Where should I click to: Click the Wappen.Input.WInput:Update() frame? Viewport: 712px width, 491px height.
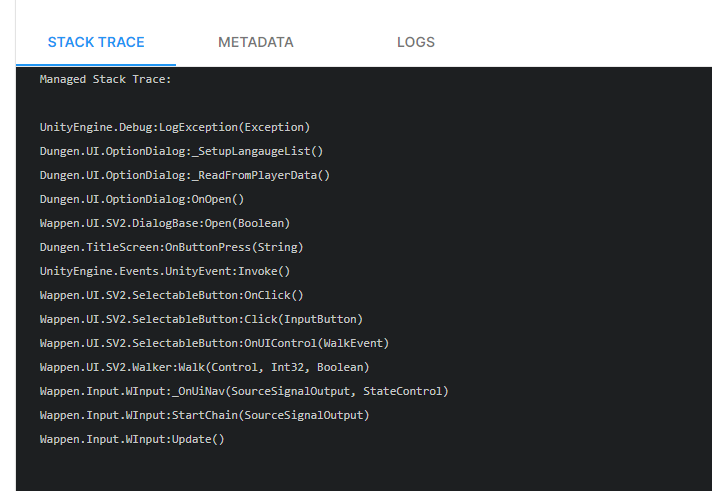(x=132, y=439)
